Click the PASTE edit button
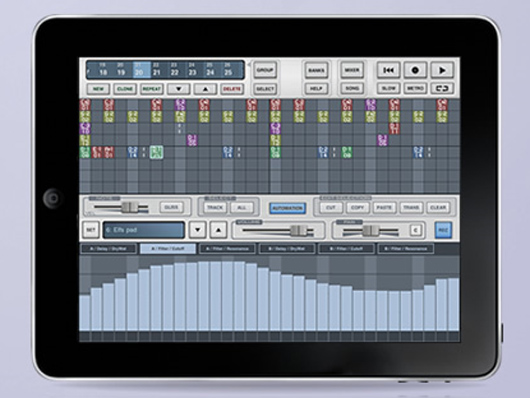Viewport: 530px width, 398px height. pyautogui.click(x=384, y=207)
